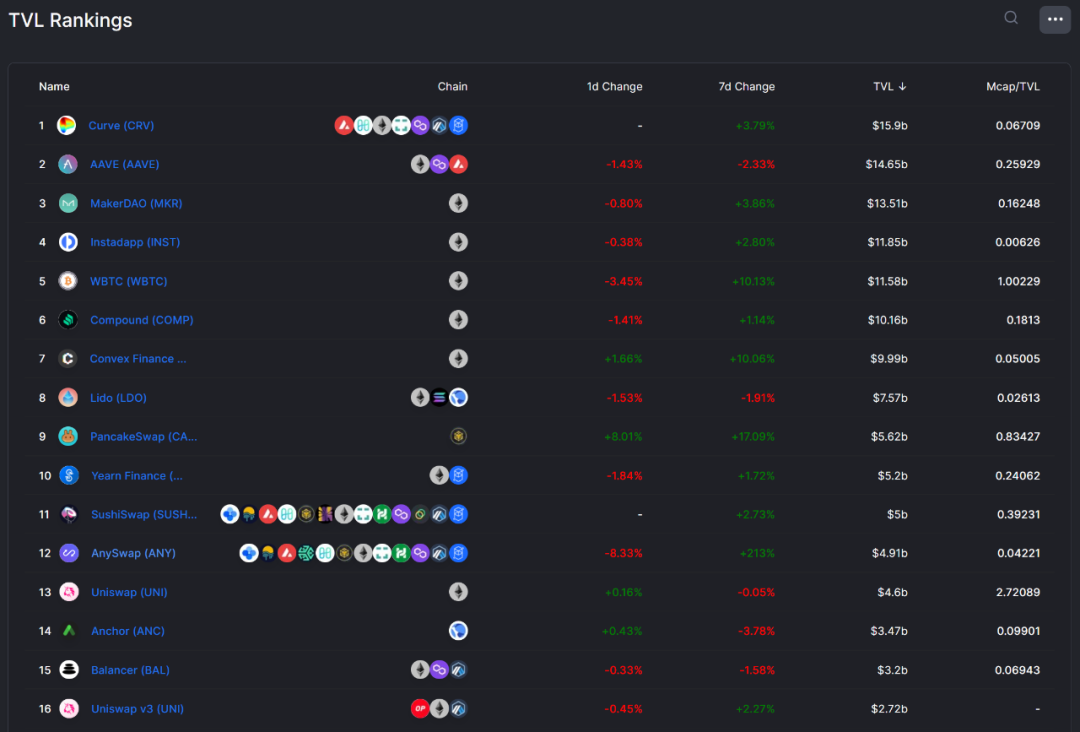Click the SushiSwap logo icon
This screenshot has width=1080, height=732.
pyautogui.click(x=69, y=514)
